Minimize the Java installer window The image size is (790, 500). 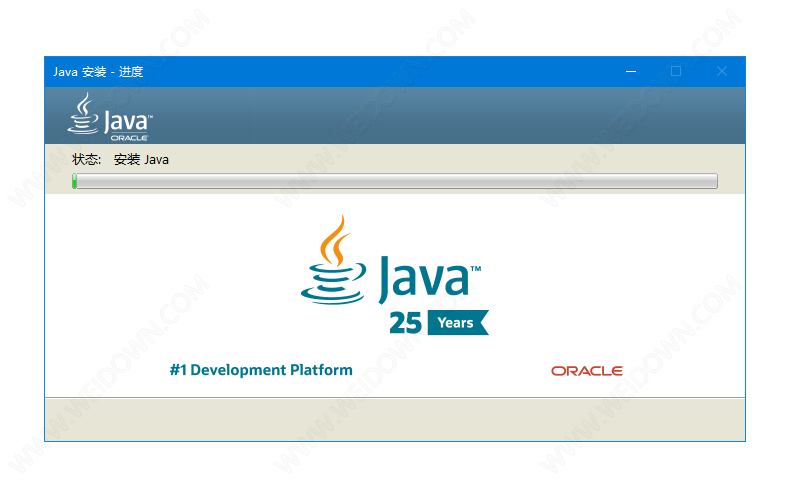tap(631, 72)
